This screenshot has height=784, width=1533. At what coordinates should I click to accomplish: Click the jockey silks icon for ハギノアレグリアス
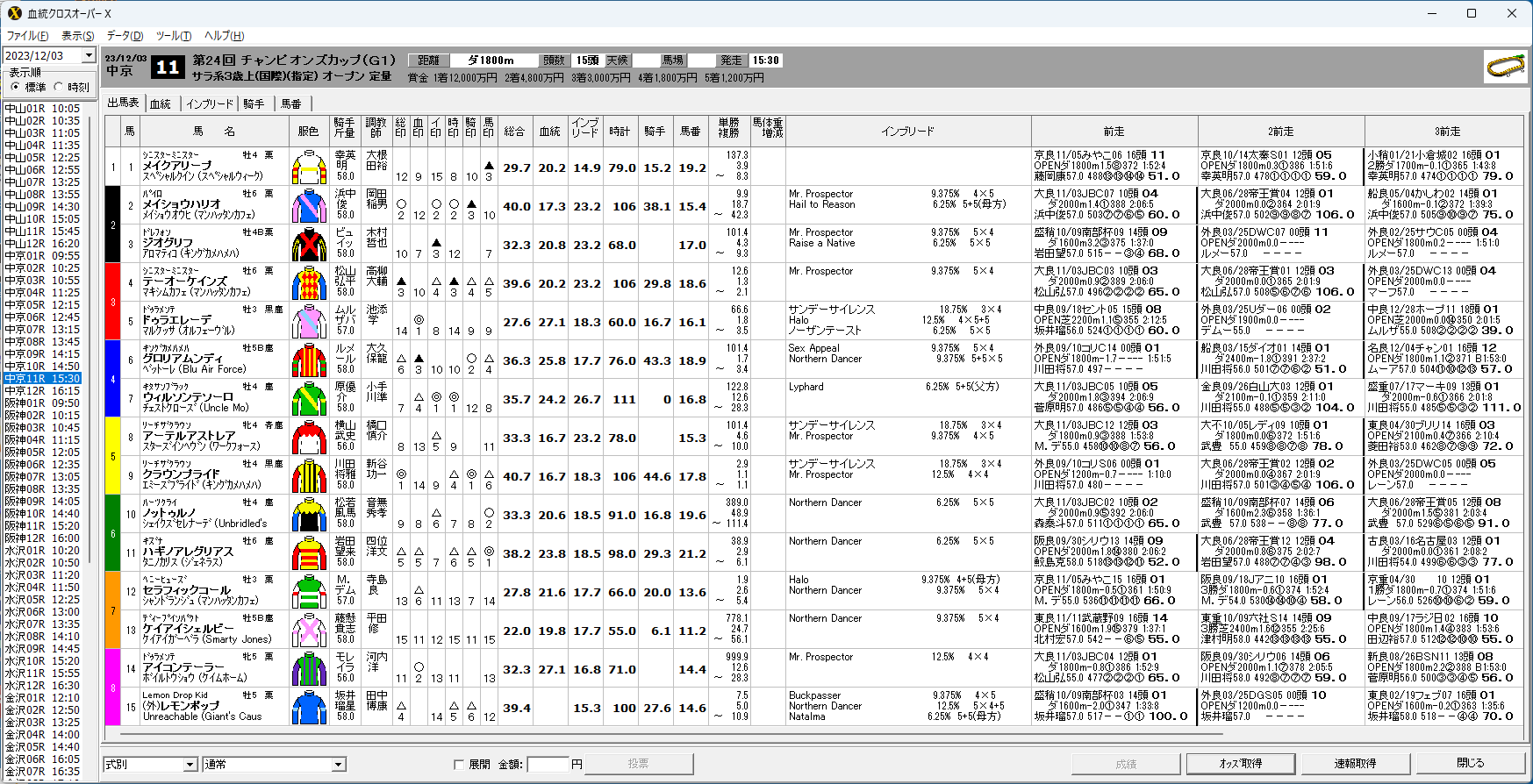309,552
